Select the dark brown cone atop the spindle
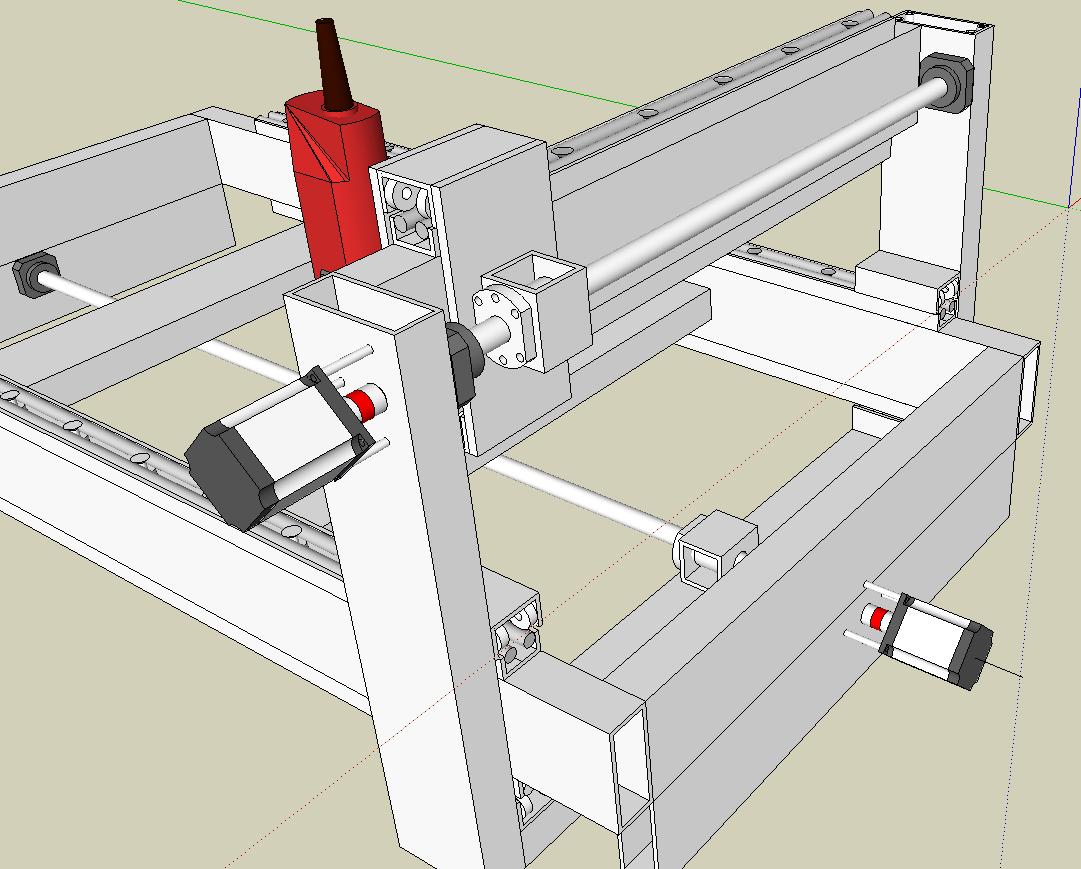1081x869 pixels. [x=333, y=64]
